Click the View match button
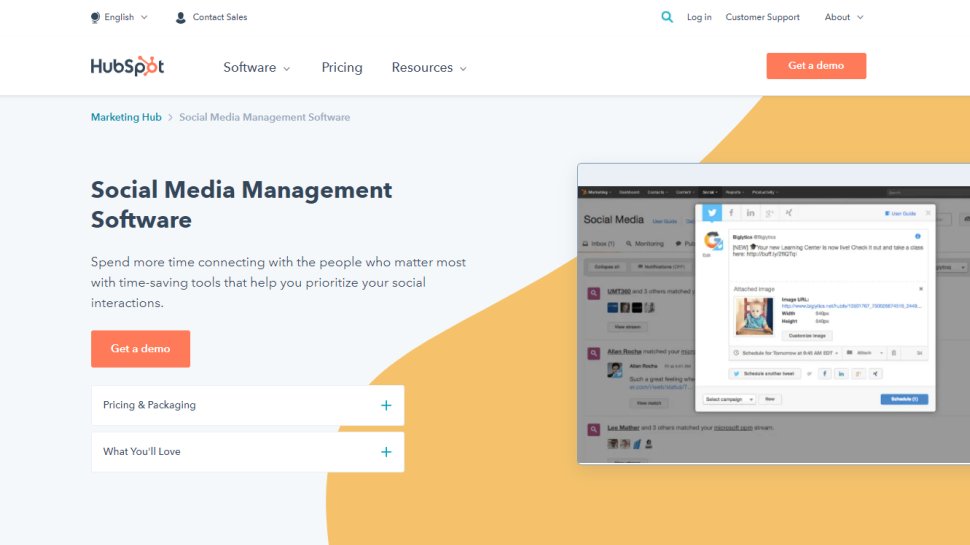 [x=649, y=403]
